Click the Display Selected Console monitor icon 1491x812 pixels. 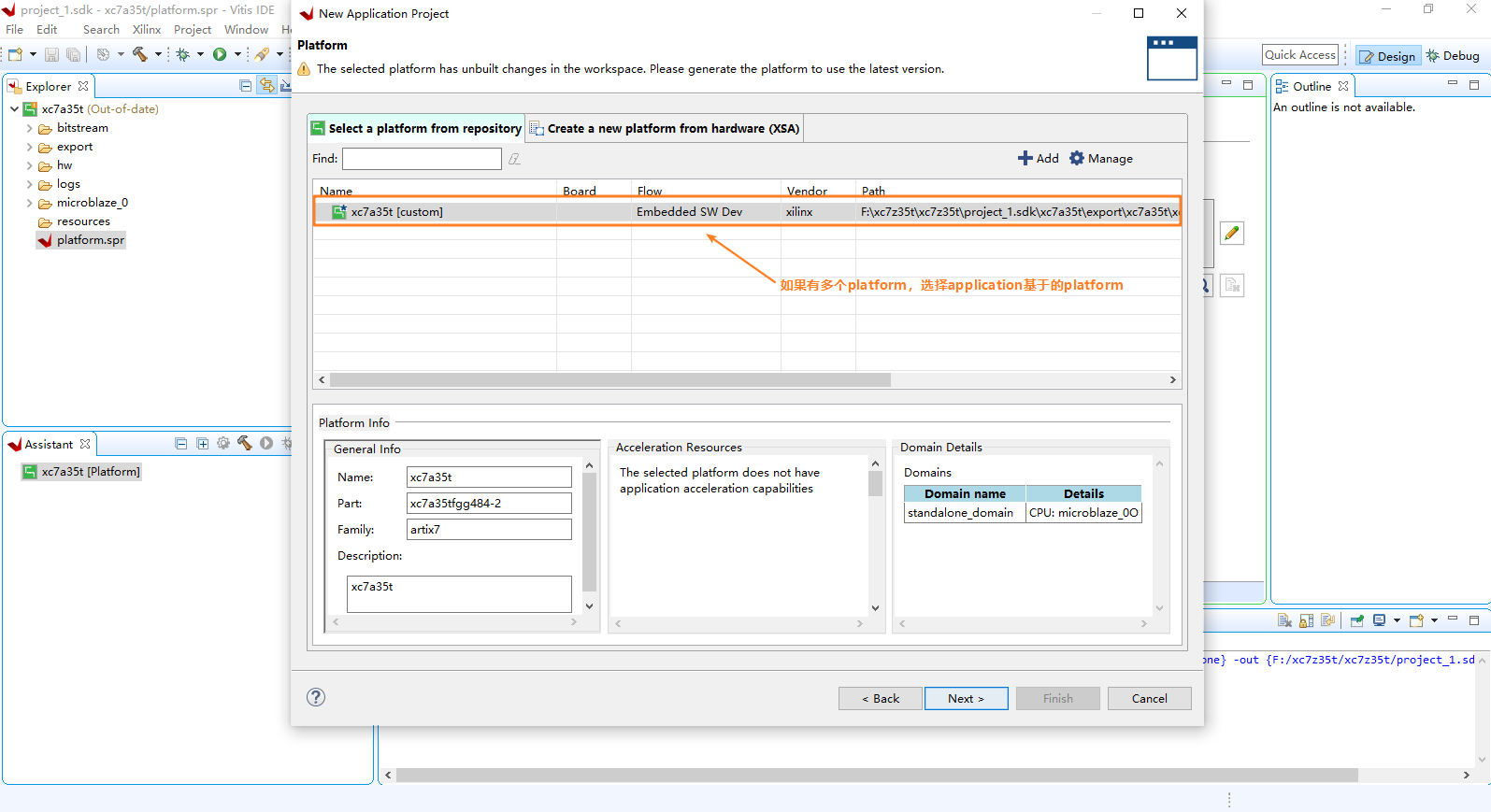(x=1380, y=620)
